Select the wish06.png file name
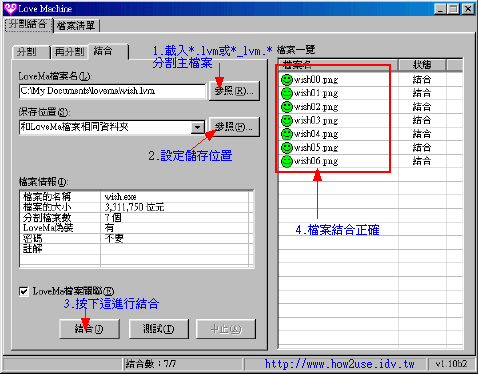Viewport: 478px width, 374px height. tap(316, 161)
